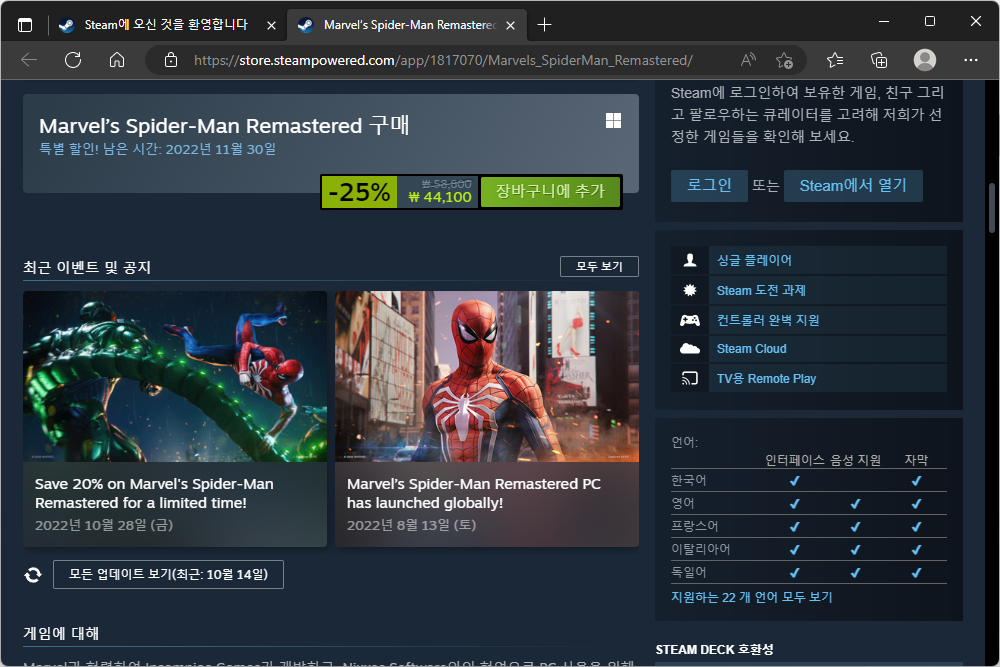Open the Collections icon in the toolbar
The height and width of the screenshot is (667, 1000).
tap(879, 60)
